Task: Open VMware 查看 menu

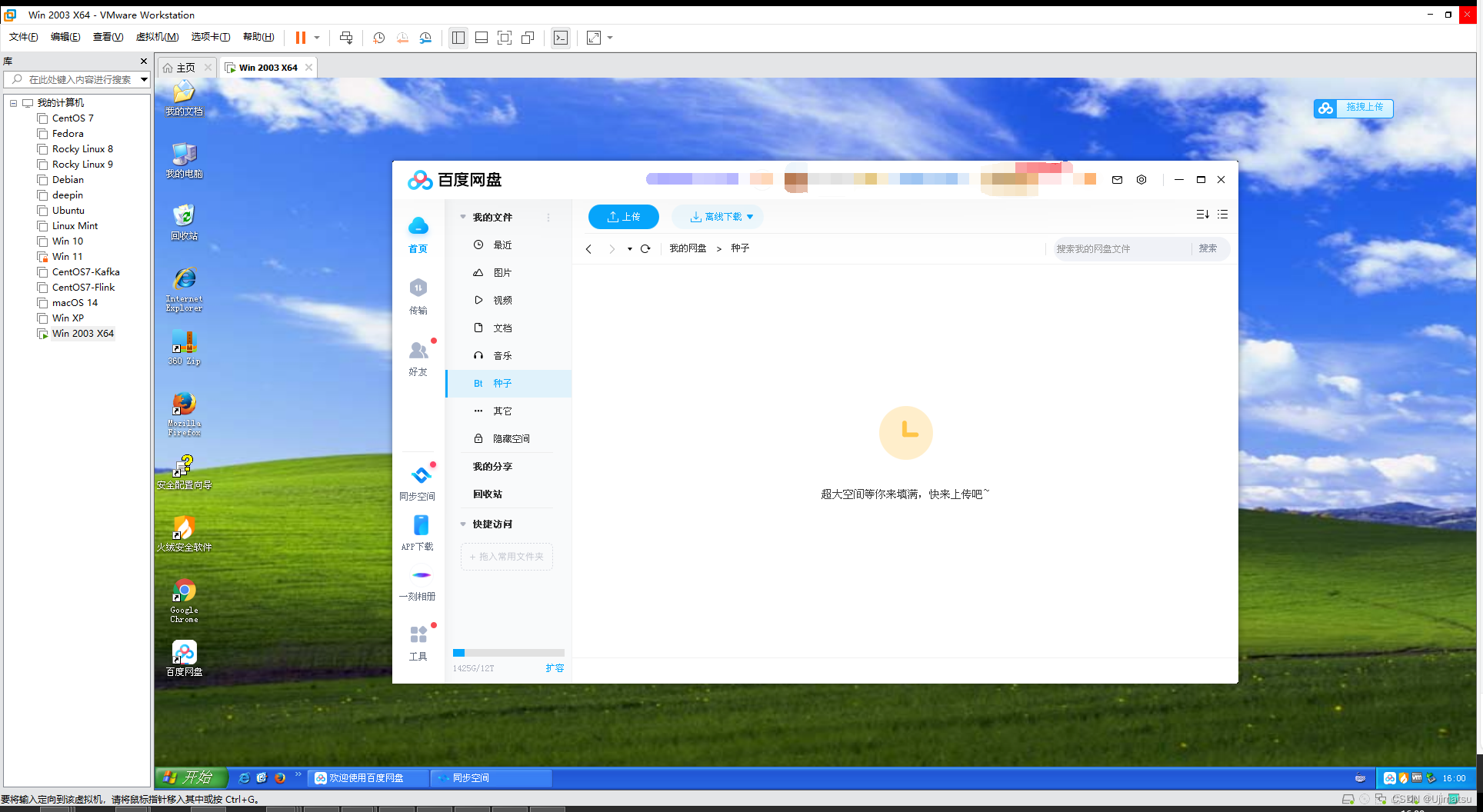Action: [x=108, y=37]
